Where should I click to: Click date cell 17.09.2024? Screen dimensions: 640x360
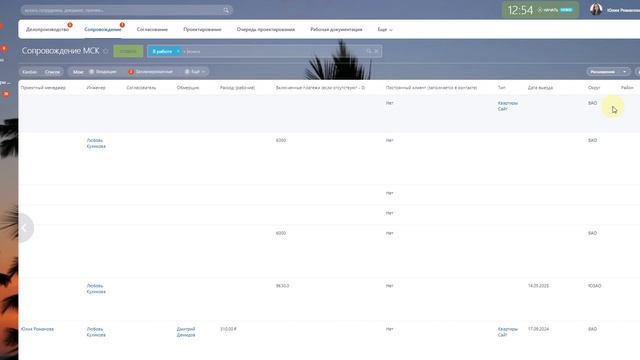538,329
